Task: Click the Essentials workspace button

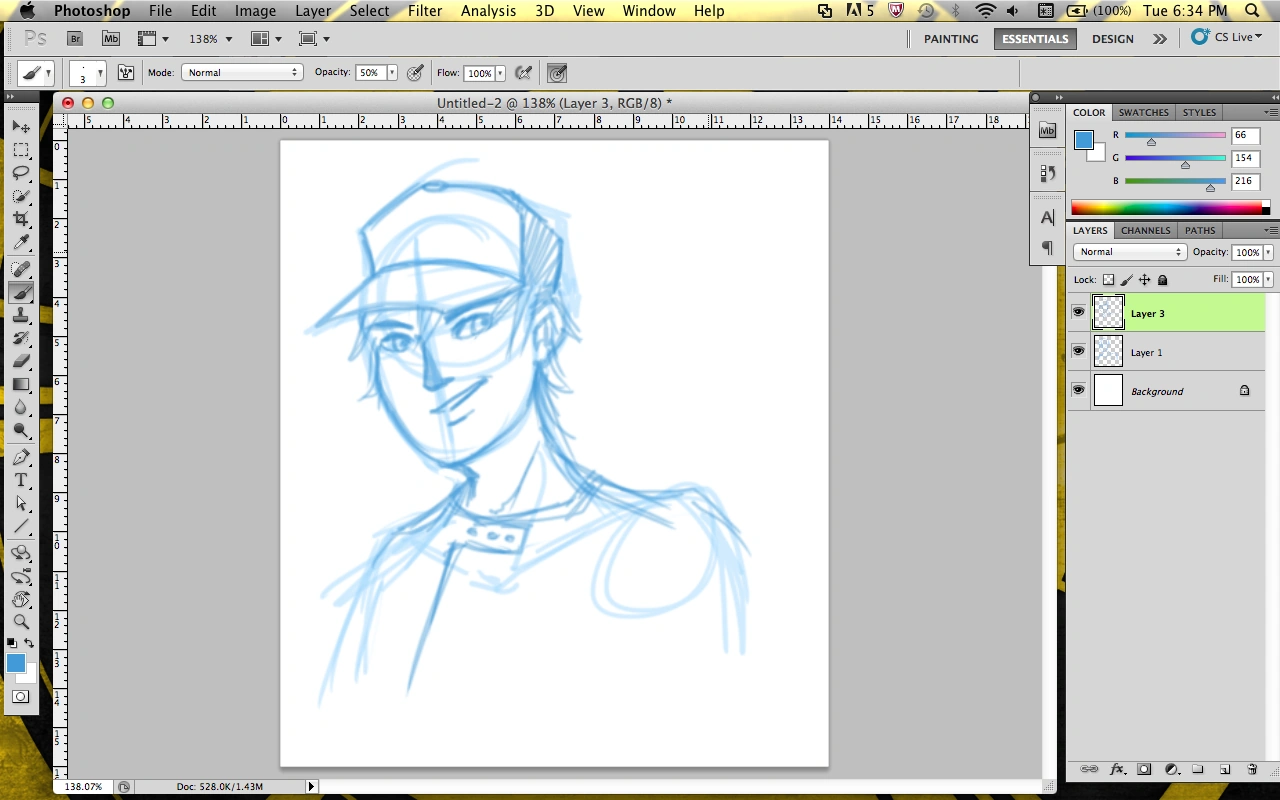Action: click(1035, 38)
